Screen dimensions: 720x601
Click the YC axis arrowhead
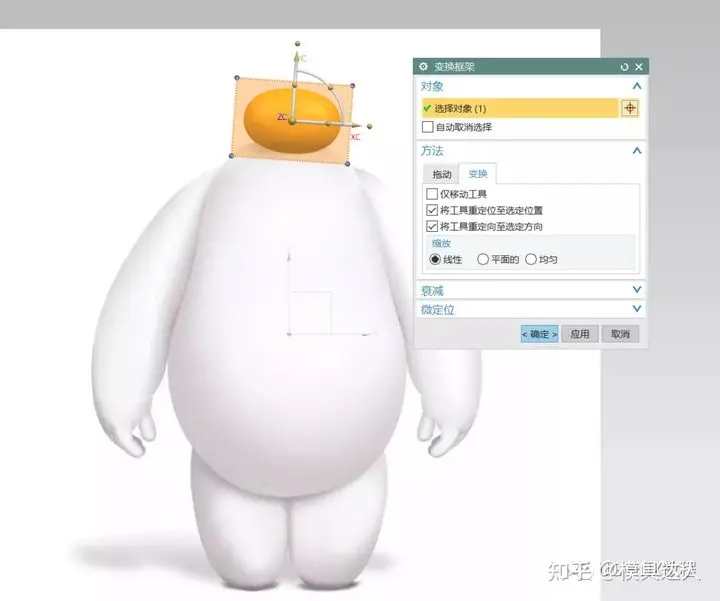296,58
